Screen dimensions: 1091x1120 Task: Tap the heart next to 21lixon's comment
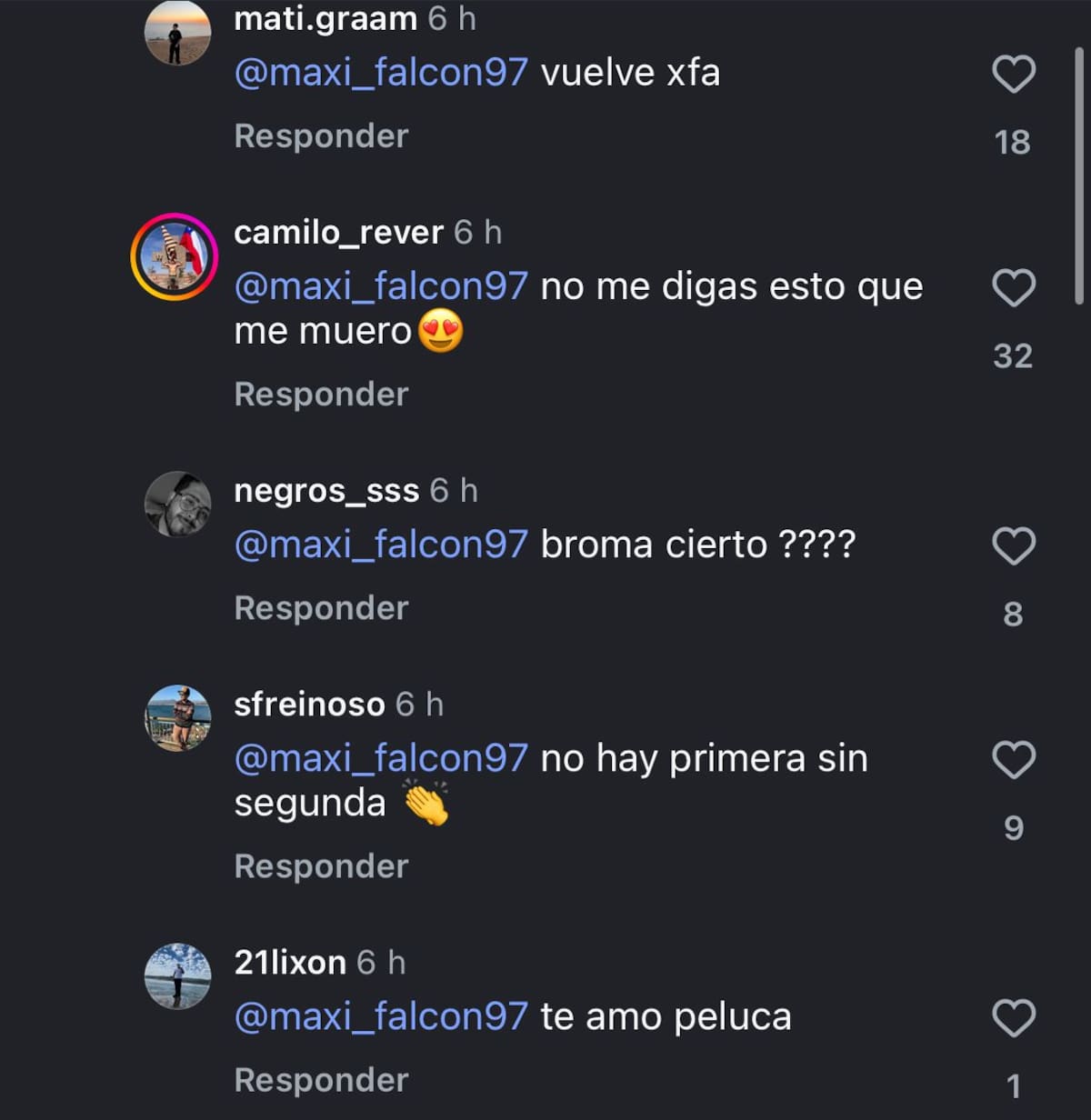(x=1012, y=1018)
